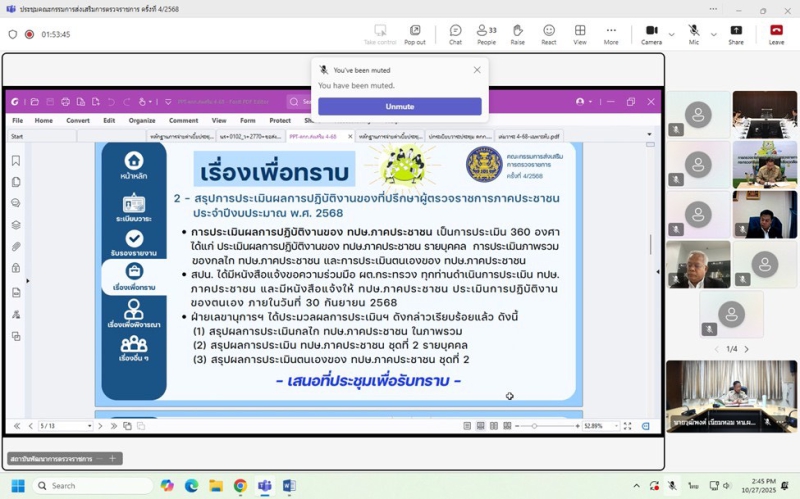800x499 pixels.
Task: Open the View layout options
Action: [579, 33]
